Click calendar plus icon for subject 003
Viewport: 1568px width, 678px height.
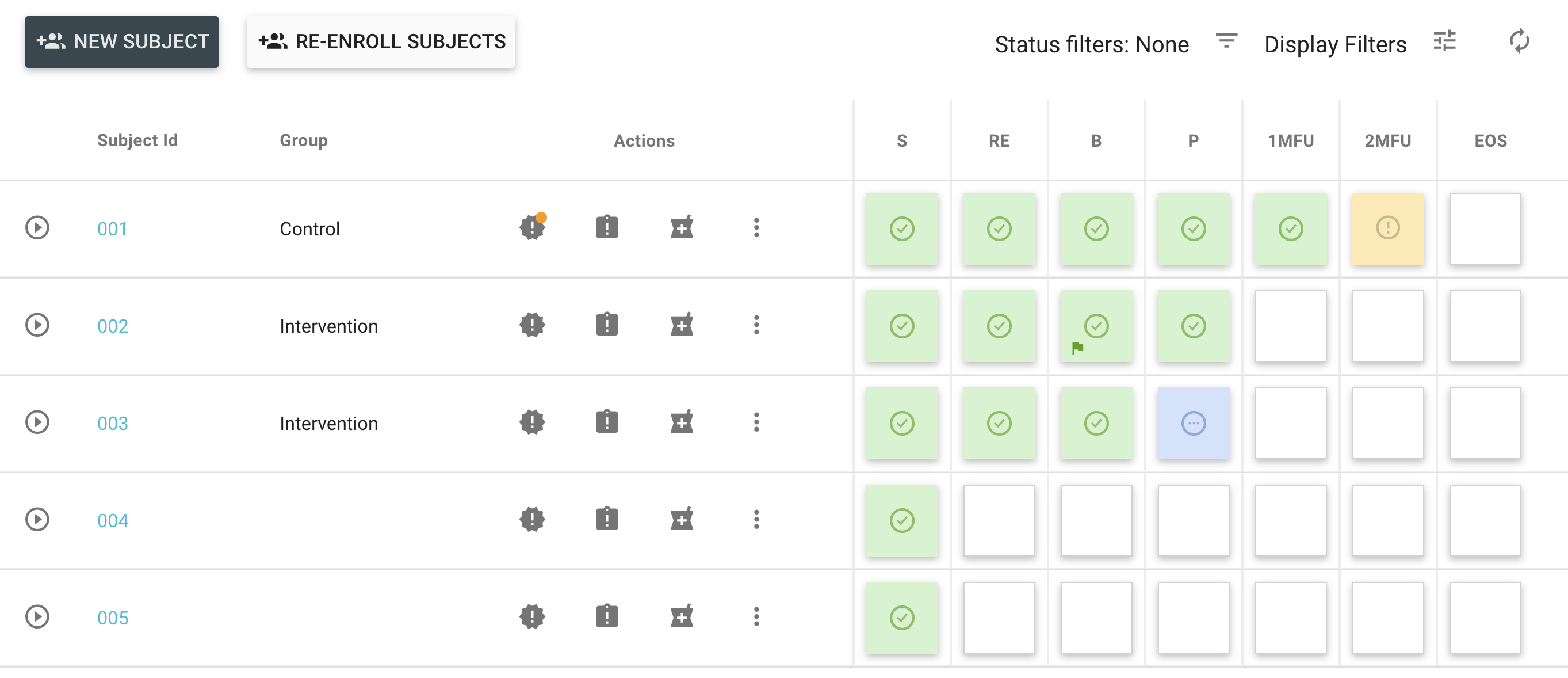tap(682, 423)
